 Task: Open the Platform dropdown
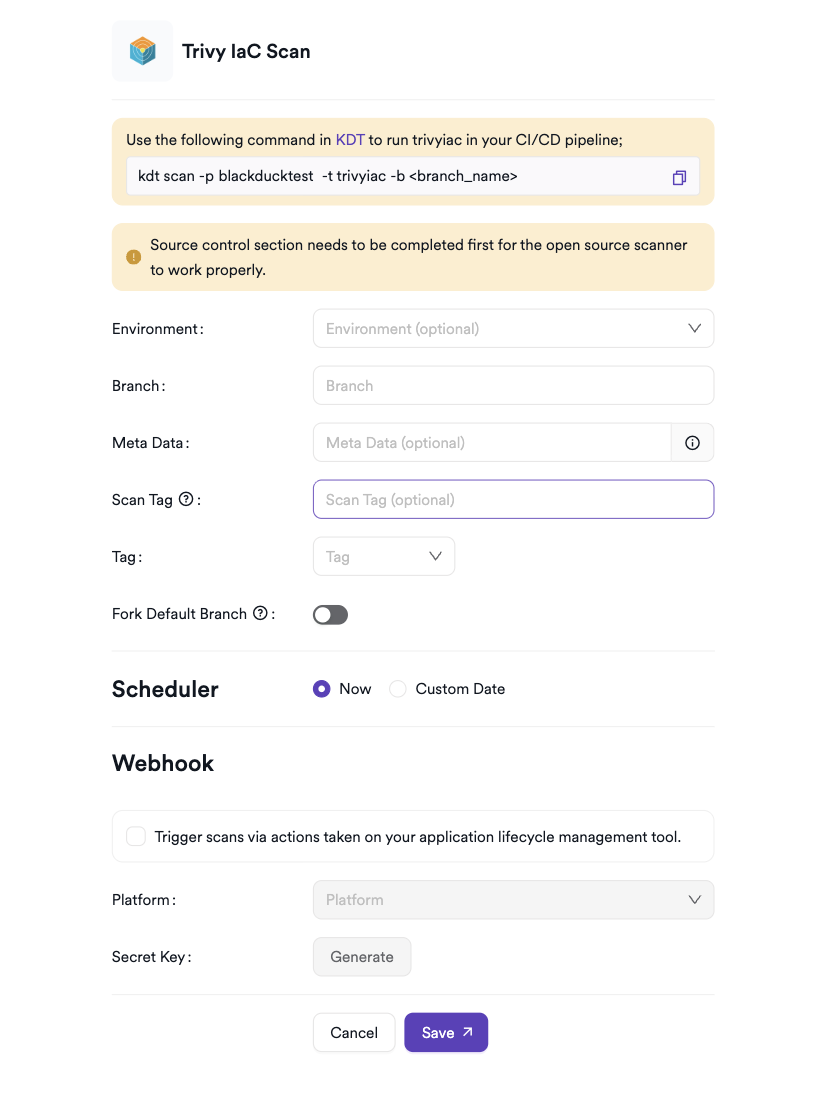point(513,900)
